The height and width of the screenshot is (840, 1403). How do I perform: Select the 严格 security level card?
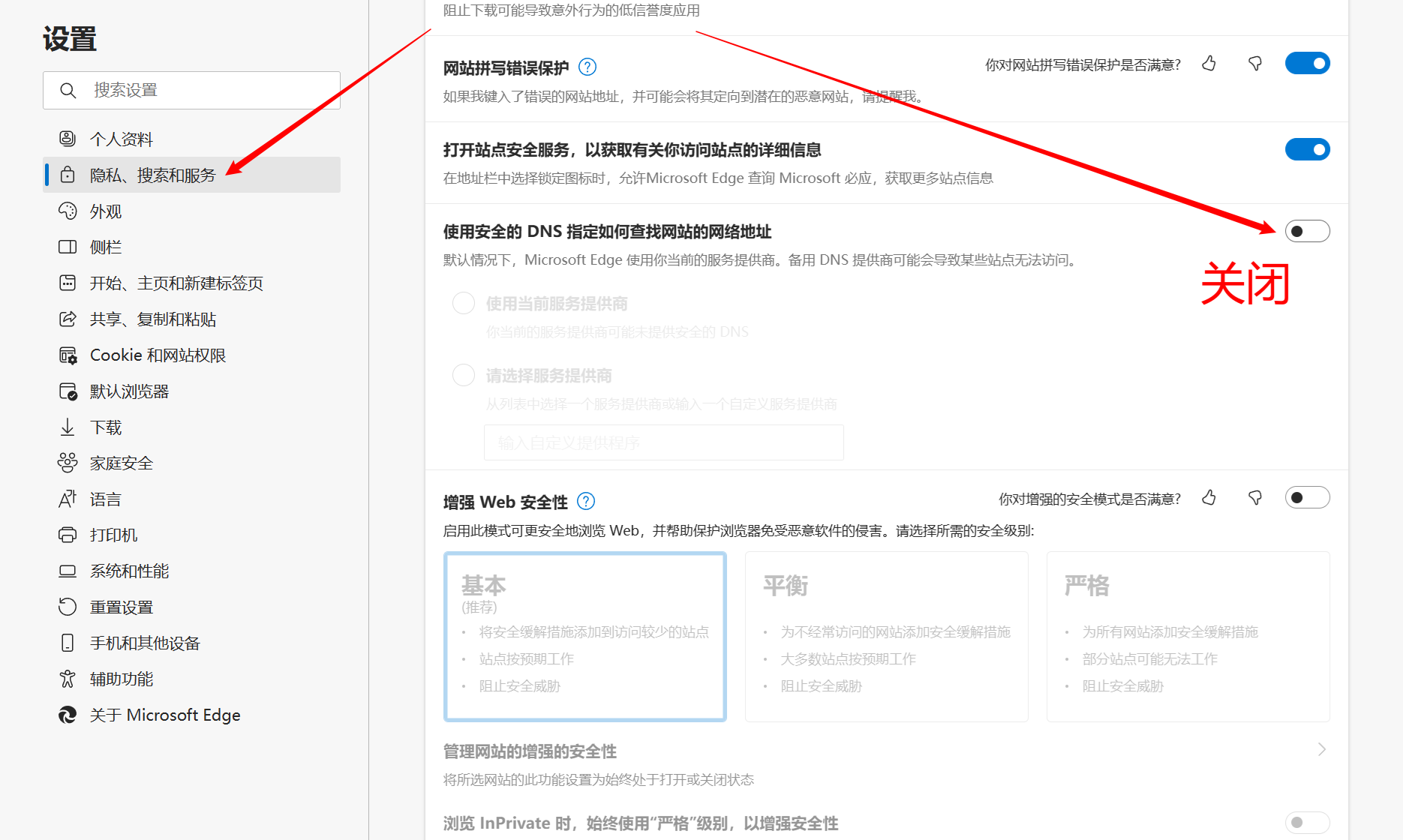click(1188, 636)
